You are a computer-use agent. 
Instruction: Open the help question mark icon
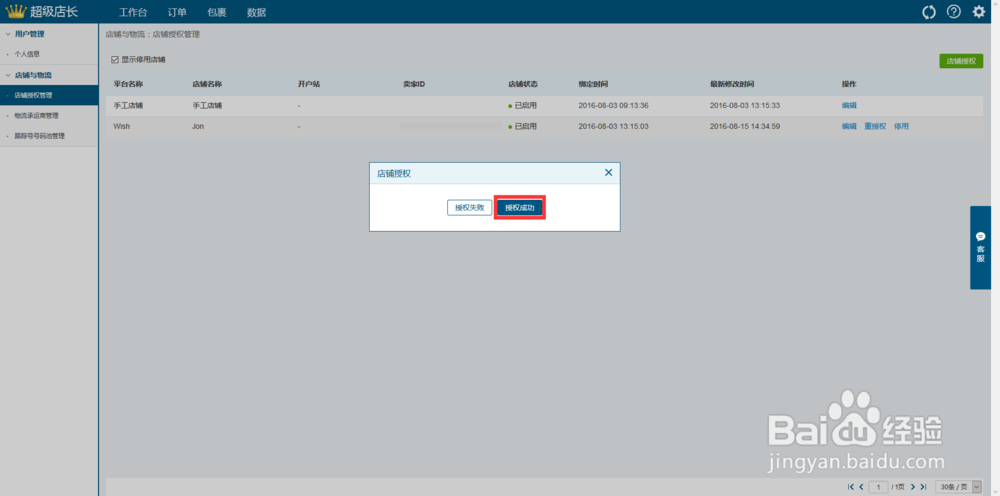[x=953, y=11]
